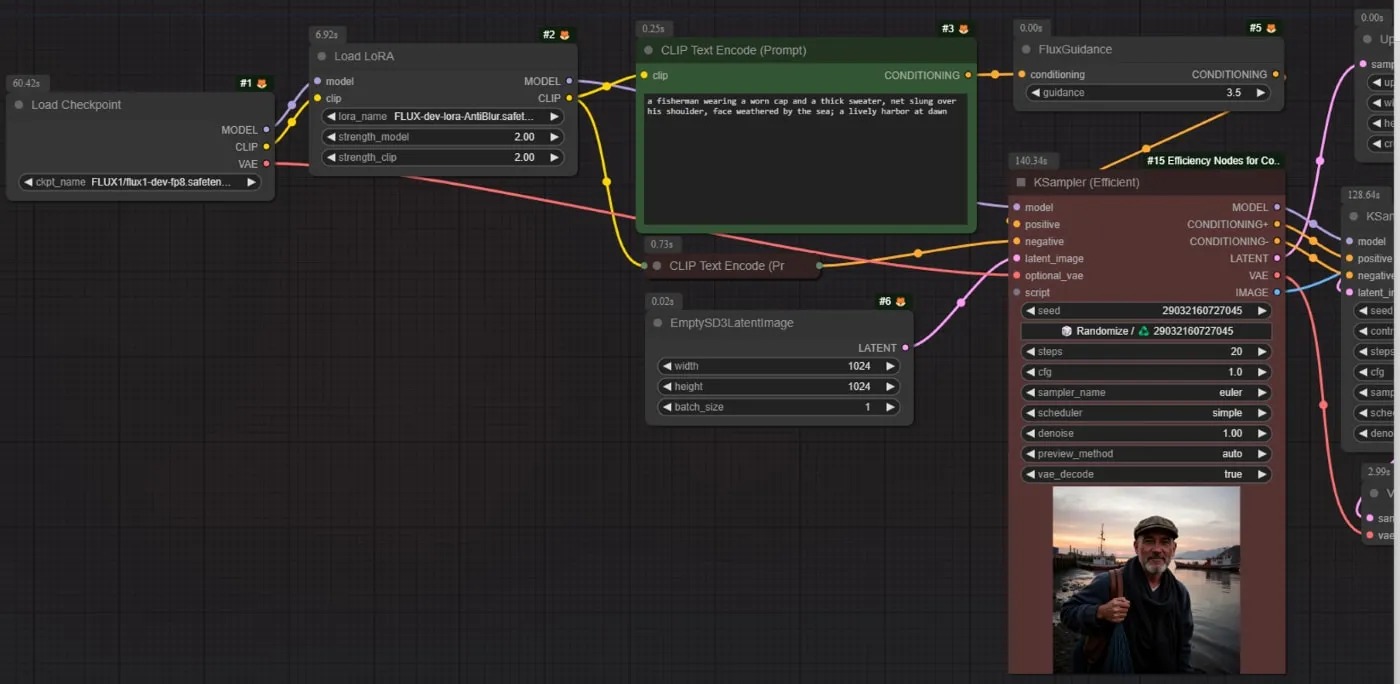Collapse the Load LoRA node via title dot

(x=322, y=56)
